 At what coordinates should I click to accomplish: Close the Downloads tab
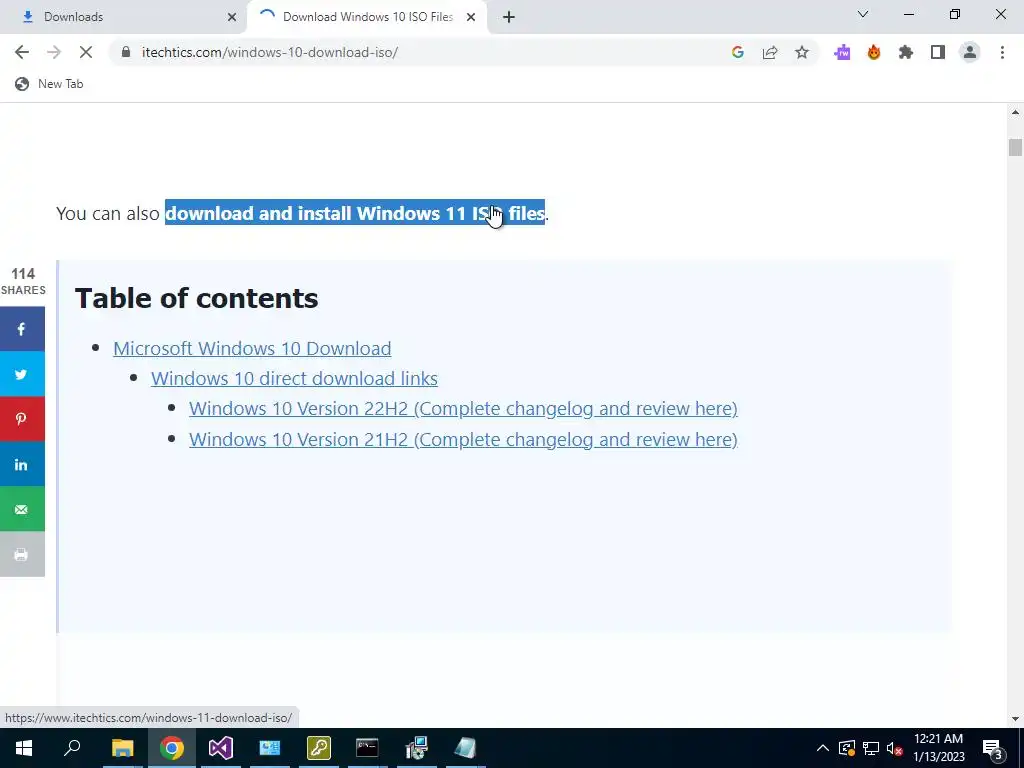pyautogui.click(x=232, y=18)
